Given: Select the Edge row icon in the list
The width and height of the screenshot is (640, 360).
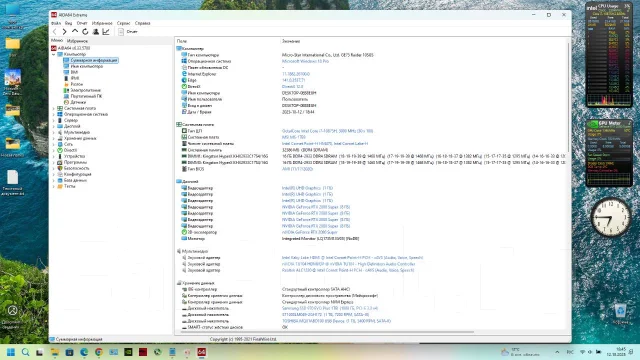Looking at the screenshot, I should pyautogui.click(x=184, y=80).
